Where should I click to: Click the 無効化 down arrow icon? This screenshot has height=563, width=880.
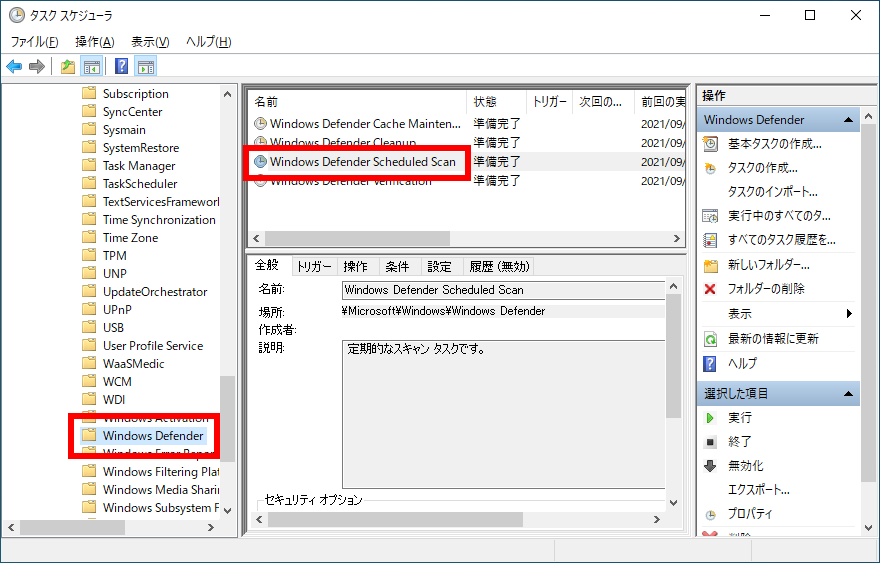[x=710, y=466]
